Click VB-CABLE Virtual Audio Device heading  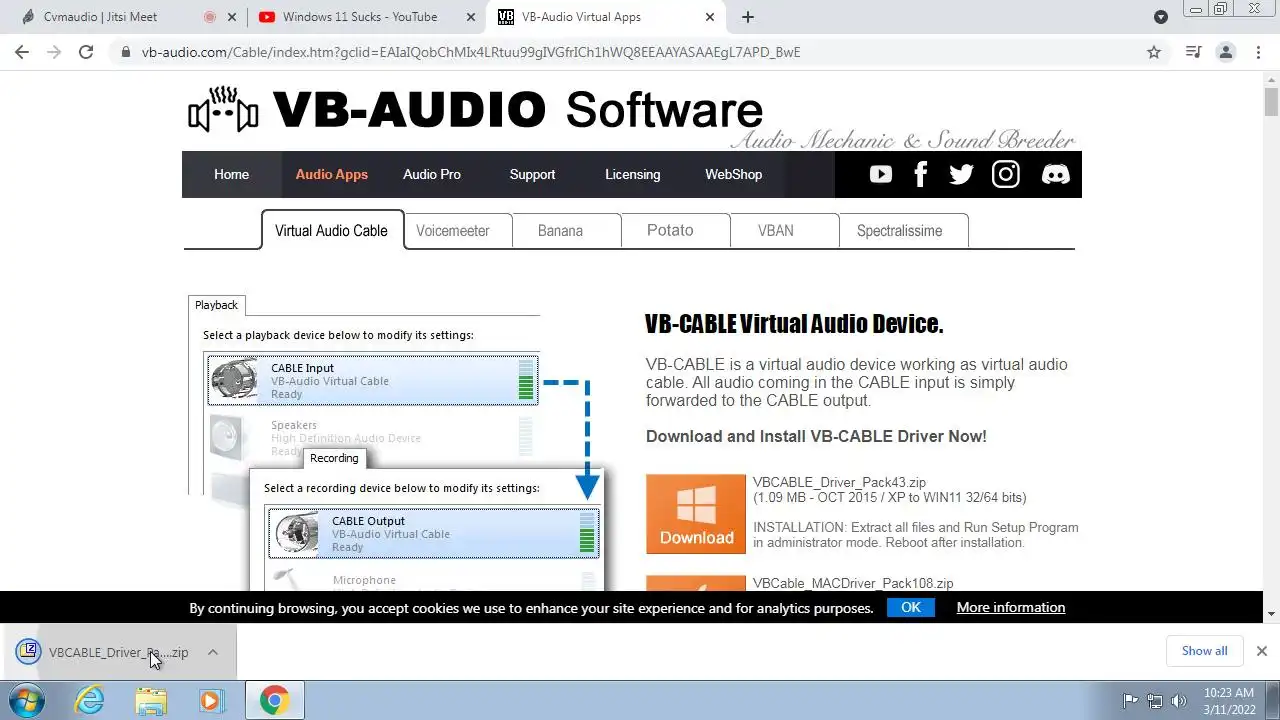(x=794, y=324)
